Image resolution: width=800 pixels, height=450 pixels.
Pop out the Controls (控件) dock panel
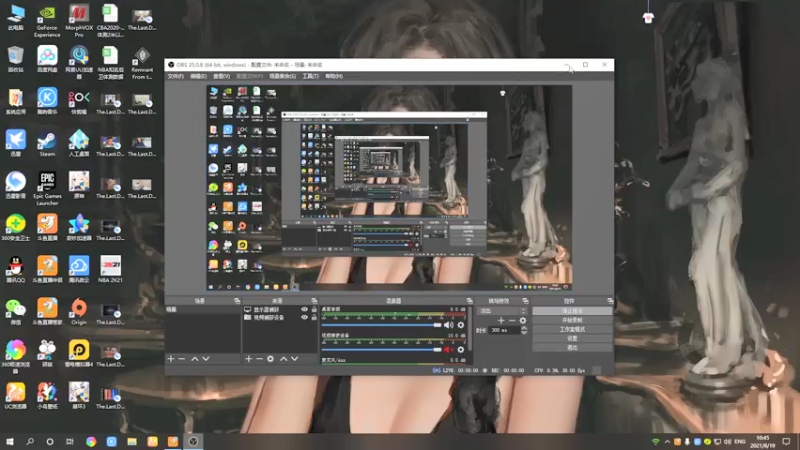click(x=610, y=301)
